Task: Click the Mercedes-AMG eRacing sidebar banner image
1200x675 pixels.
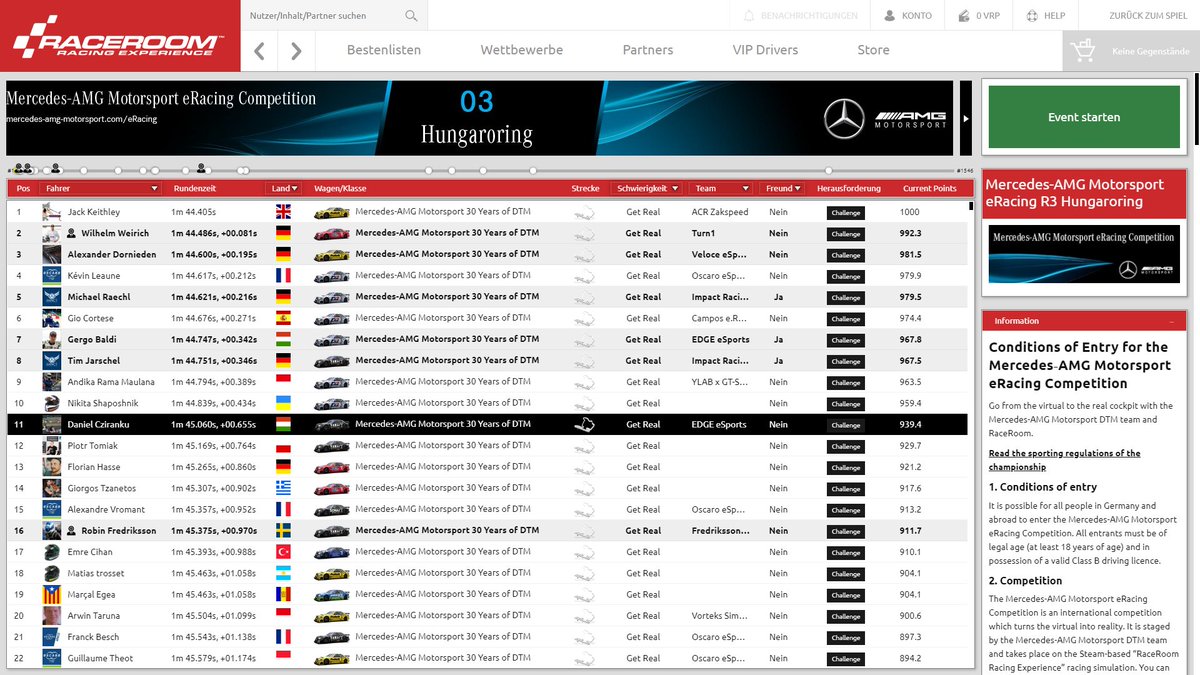Action: pyautogui.click(x=1082, y=254)
